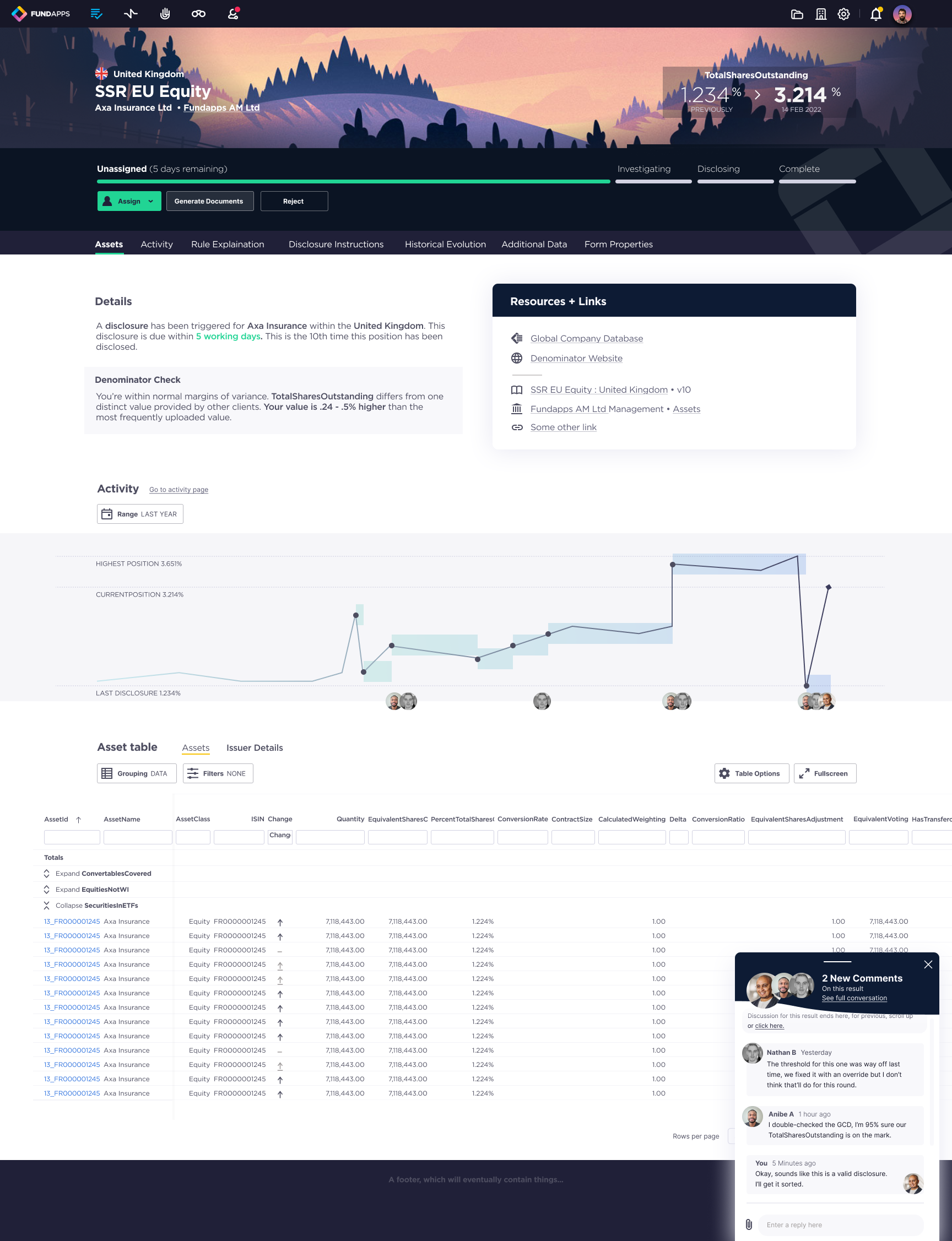952x1241 pixels.
Task: Click the Quantity filter input field
Action: pos(330,837)
